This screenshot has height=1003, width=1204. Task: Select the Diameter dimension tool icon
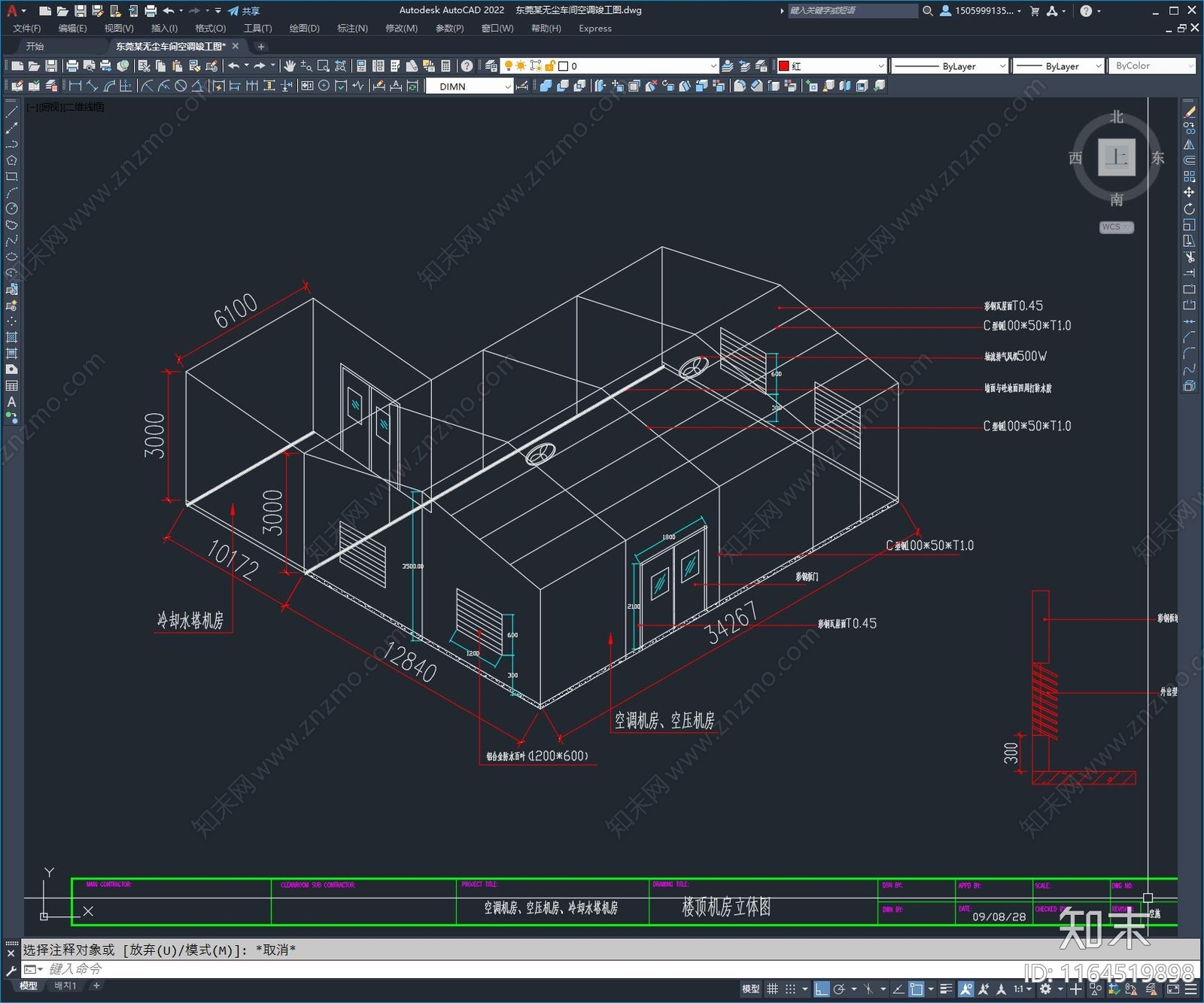[181, 86]
